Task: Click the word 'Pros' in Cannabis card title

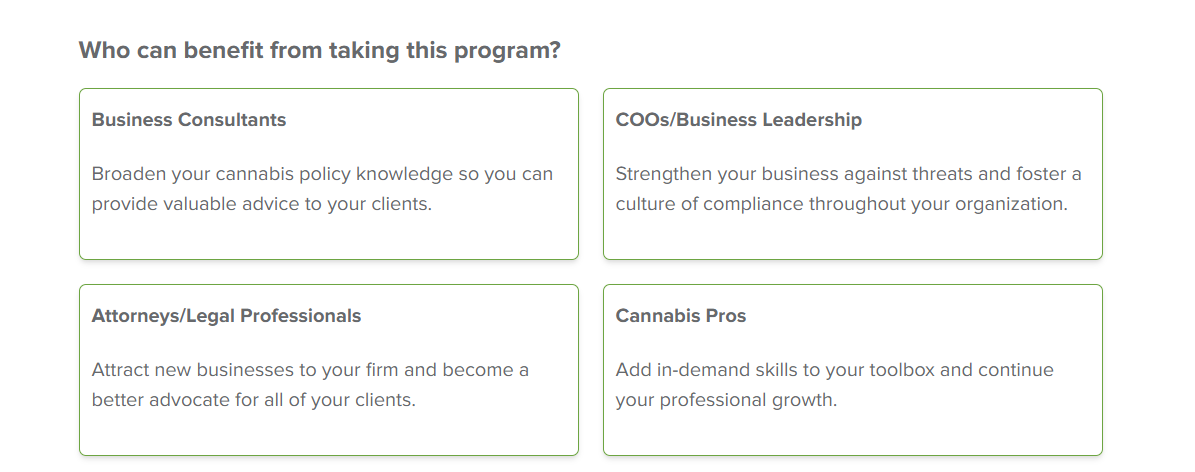Action: [x=726, y=316]
